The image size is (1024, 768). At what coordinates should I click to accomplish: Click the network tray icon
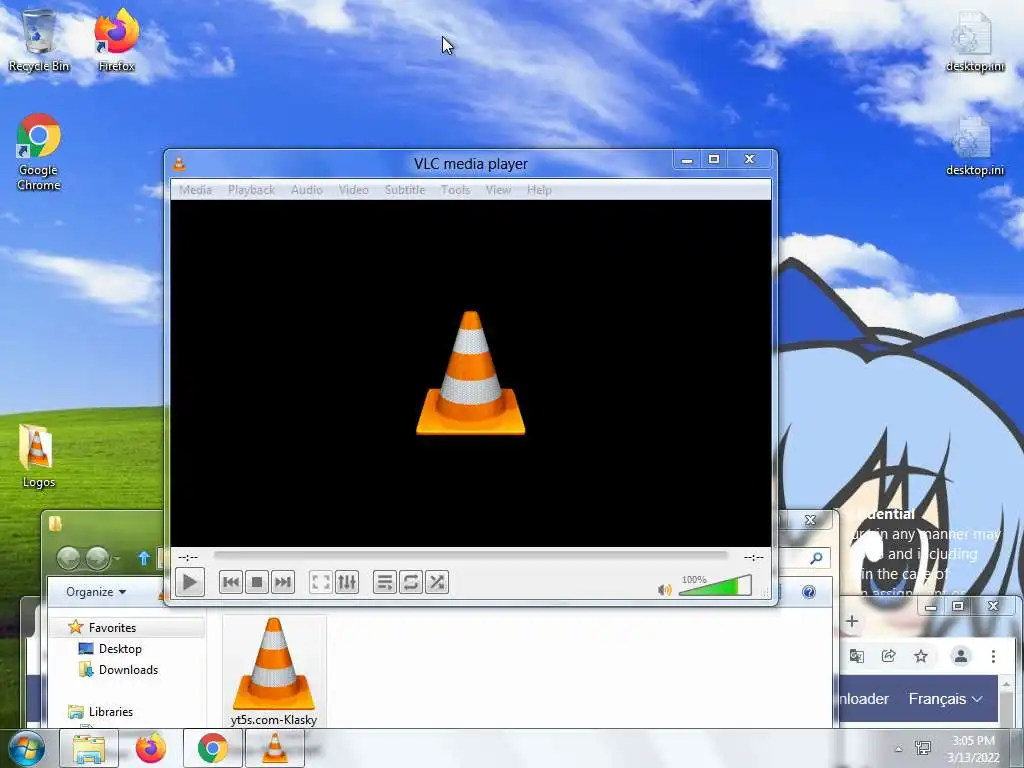(923, 748)
